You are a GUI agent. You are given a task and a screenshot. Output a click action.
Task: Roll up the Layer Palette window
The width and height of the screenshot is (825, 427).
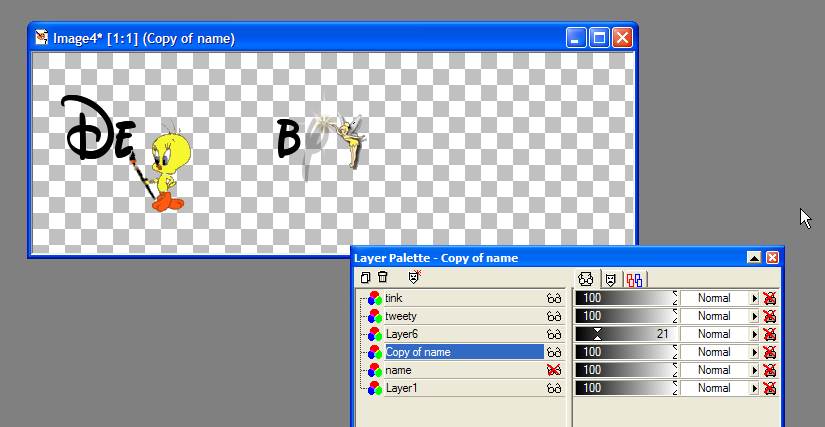point(754,258)
